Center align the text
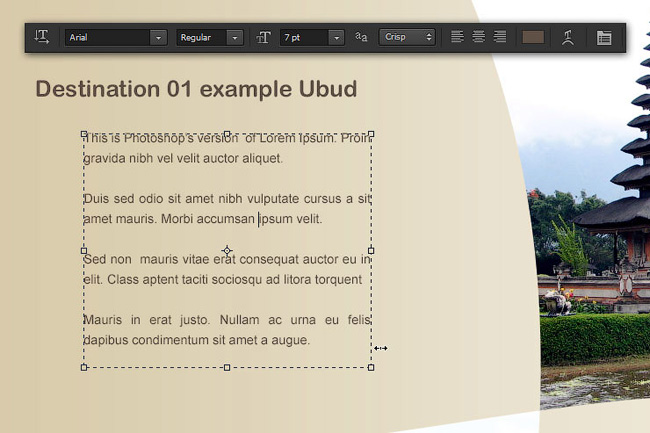Viewport: 650px width, 433px height. tap(478, 37)
